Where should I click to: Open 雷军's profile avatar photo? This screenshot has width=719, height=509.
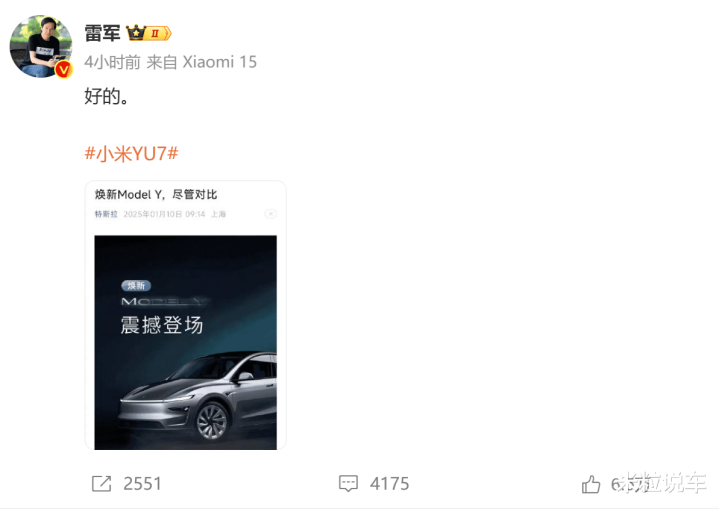(x=41, y=46)
